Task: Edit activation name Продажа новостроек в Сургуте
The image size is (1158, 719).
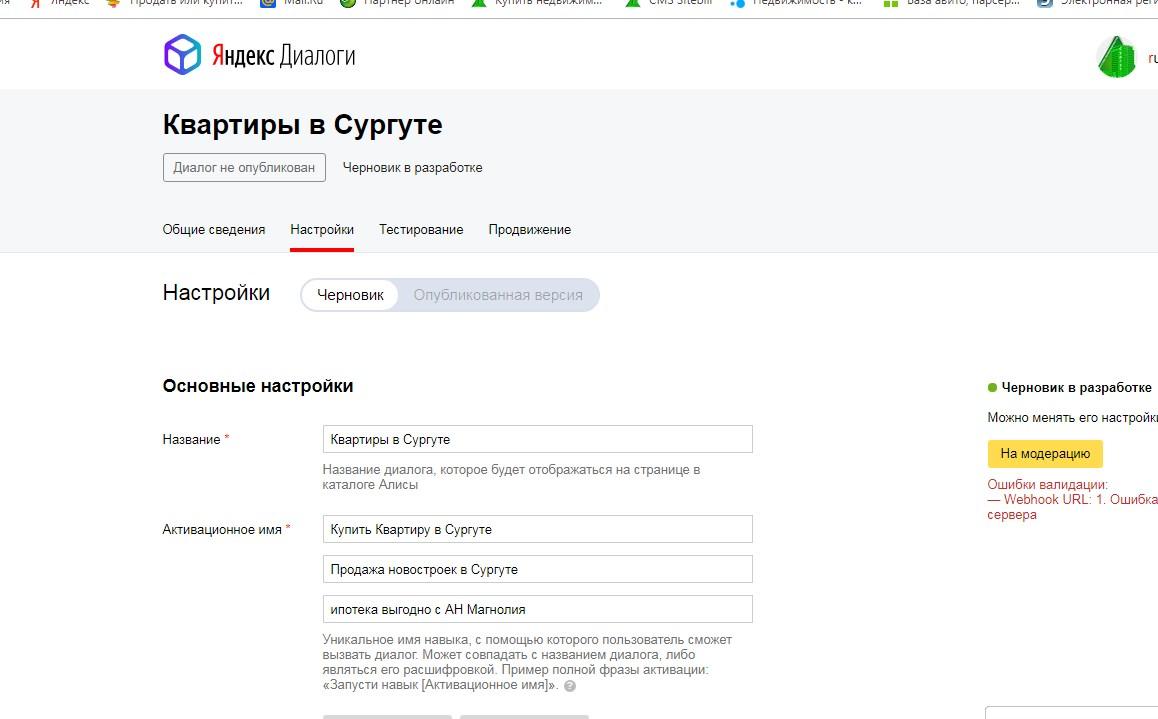Action: coord(538,569)
